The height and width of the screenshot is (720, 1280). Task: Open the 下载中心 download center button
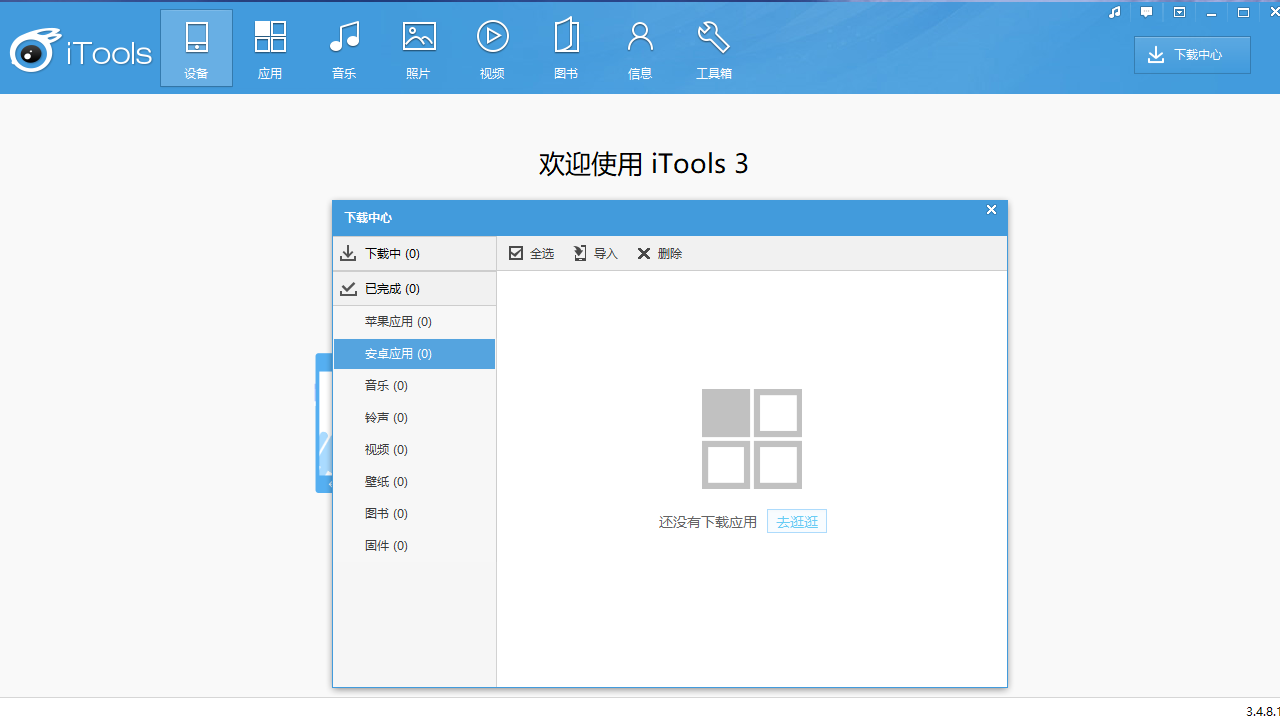1192,54
